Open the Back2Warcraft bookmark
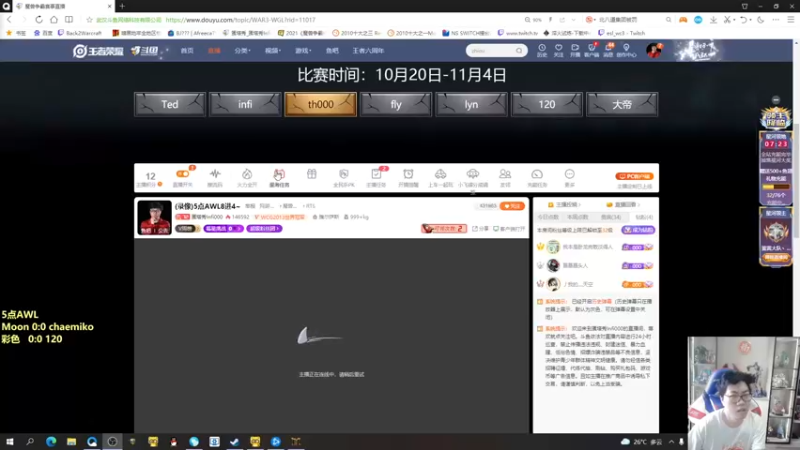 coord(80,33)
